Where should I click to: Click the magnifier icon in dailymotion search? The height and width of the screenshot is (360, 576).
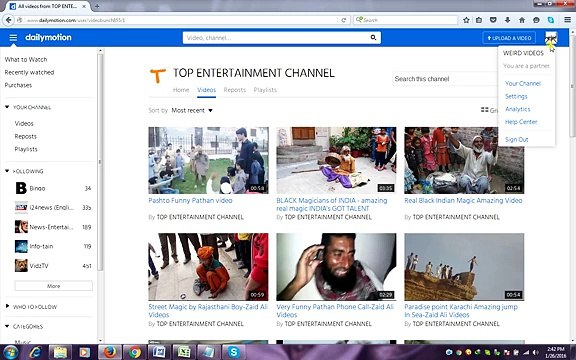click(373, 37)
